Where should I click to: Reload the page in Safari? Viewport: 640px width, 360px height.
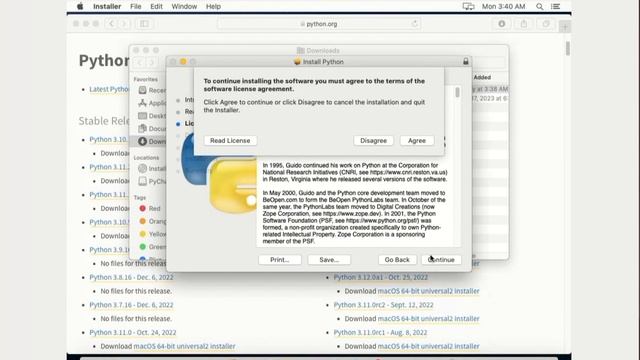(415, 24)
